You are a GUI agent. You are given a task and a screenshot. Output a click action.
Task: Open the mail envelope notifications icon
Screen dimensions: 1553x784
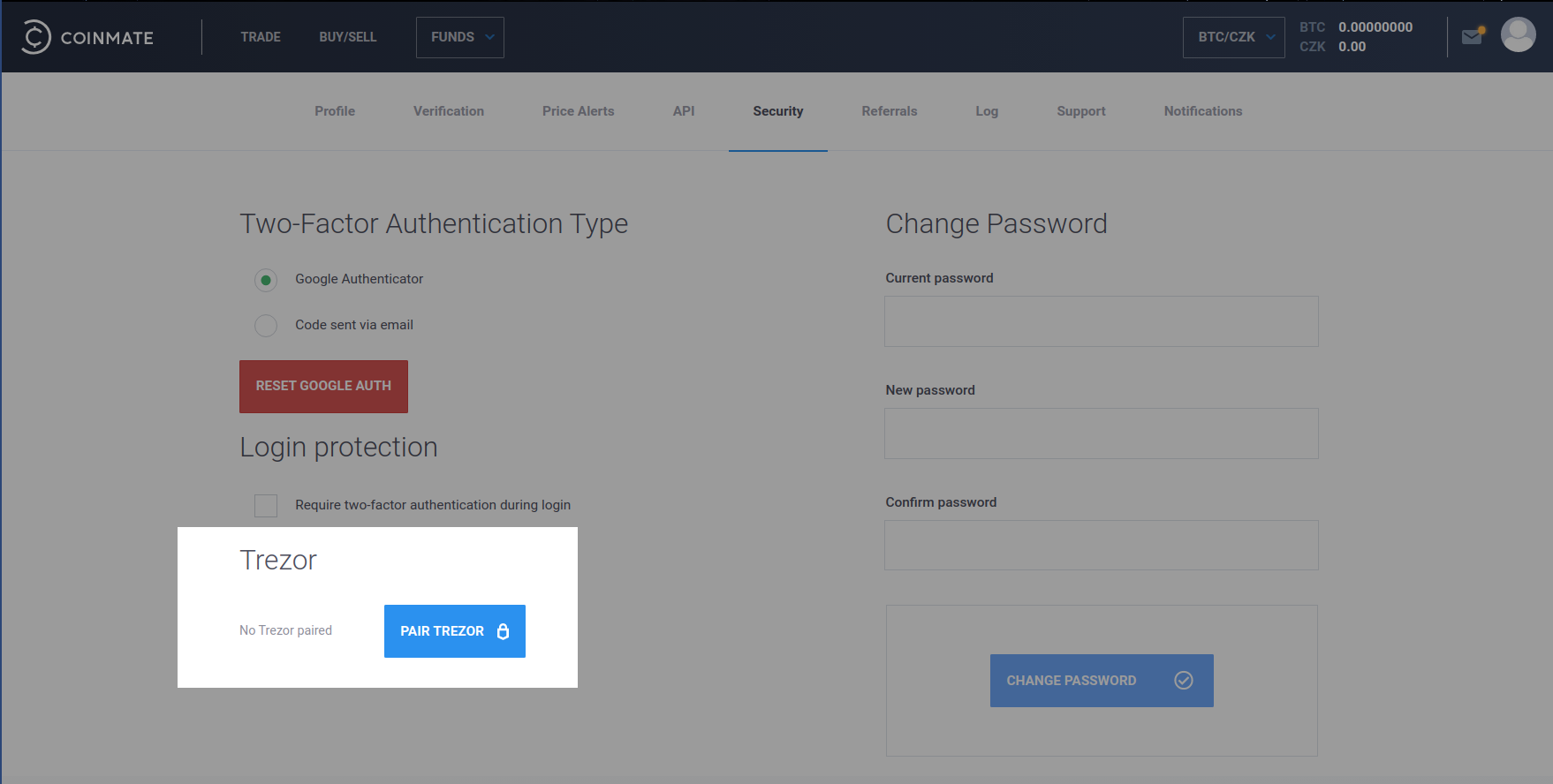(x=1473, y=36)
